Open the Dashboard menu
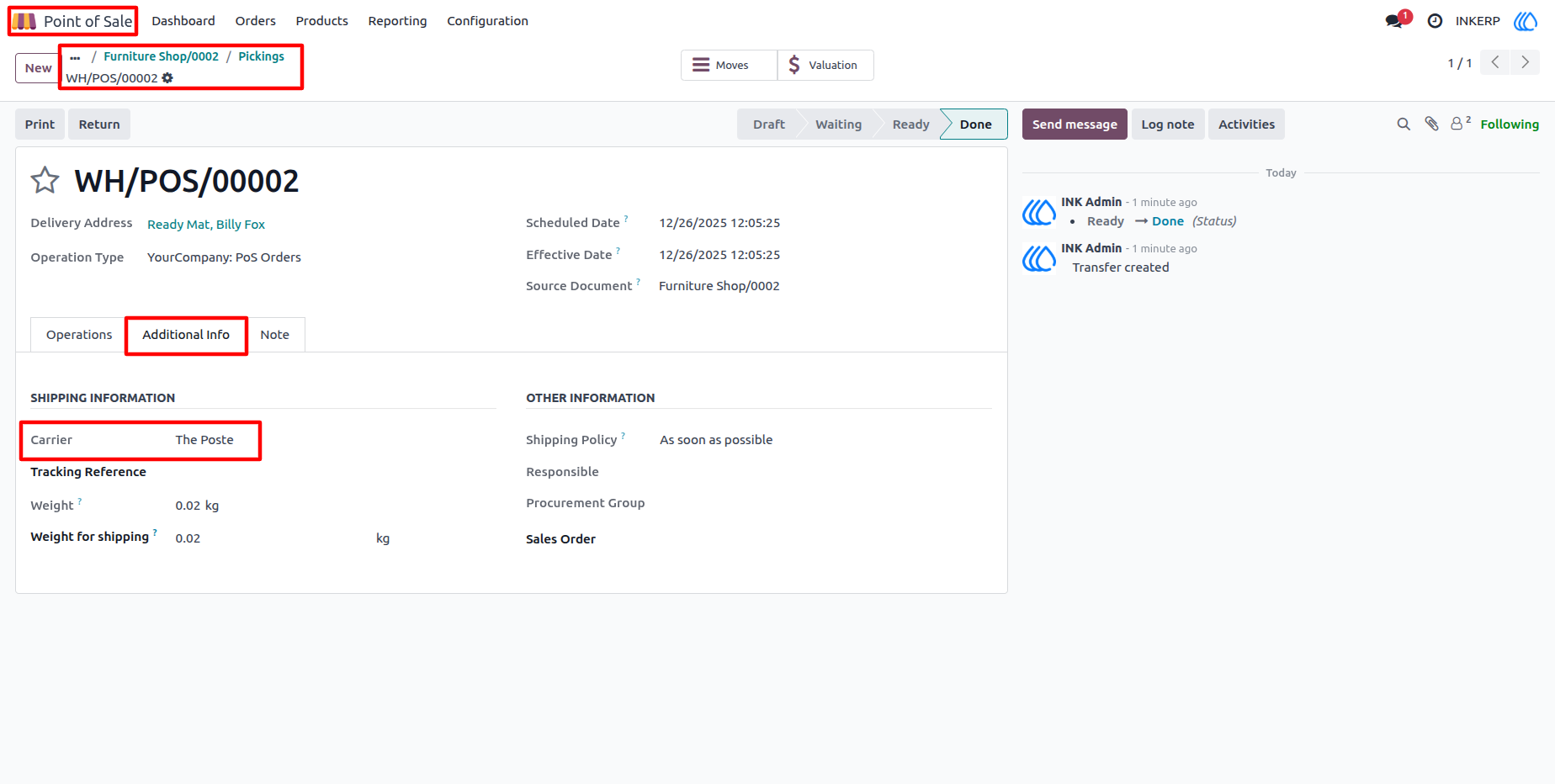Image resolution: width=1555 pixels, height=784 pixels. 183,21
